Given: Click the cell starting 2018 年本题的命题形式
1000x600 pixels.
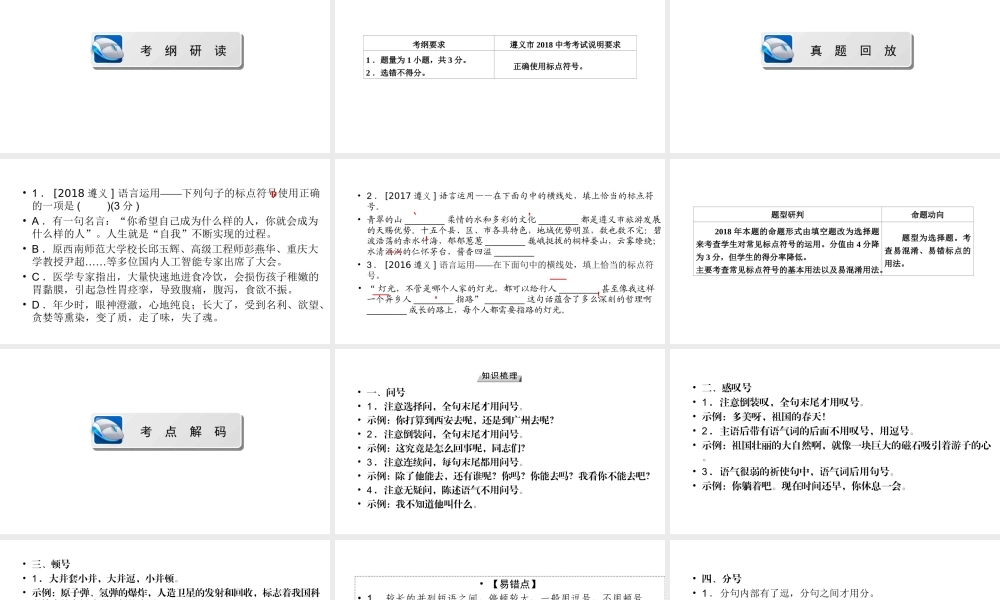Looking at the screenshot, I should 788,251.
